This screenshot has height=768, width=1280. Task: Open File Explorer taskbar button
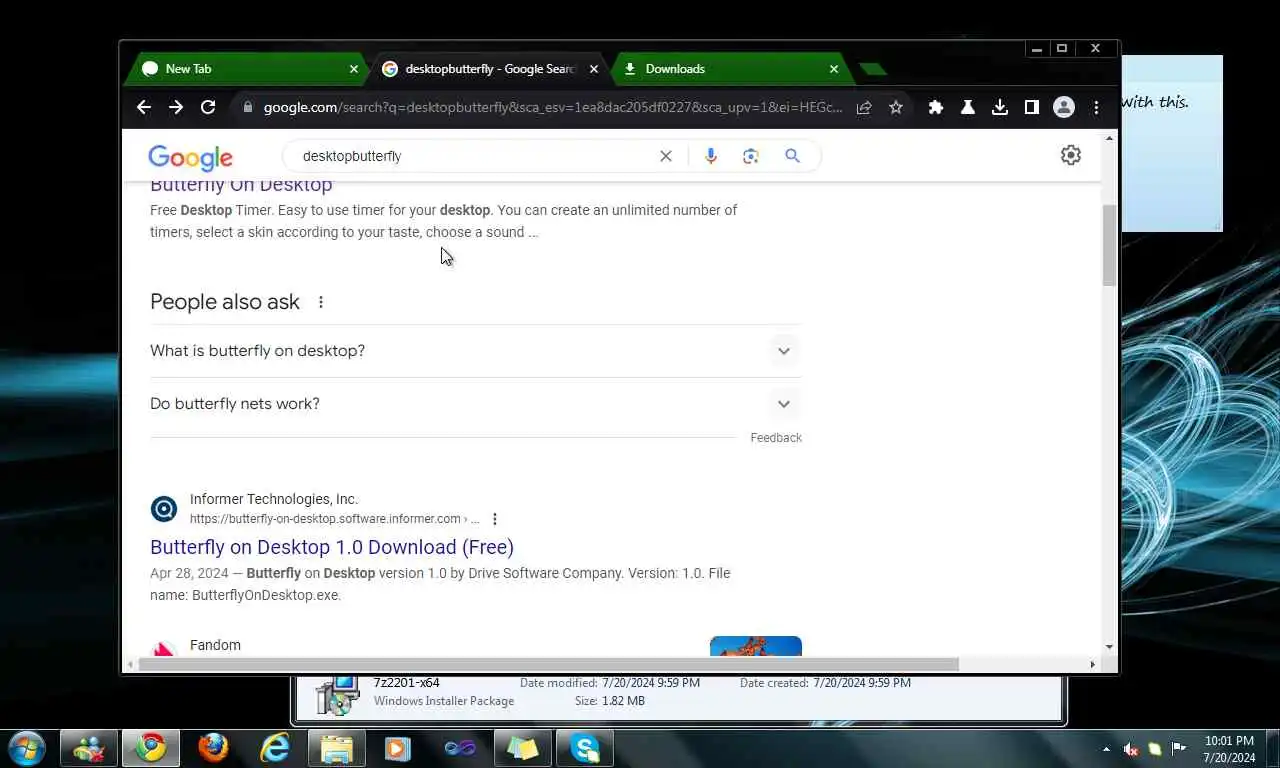click(x=337, y=748)
